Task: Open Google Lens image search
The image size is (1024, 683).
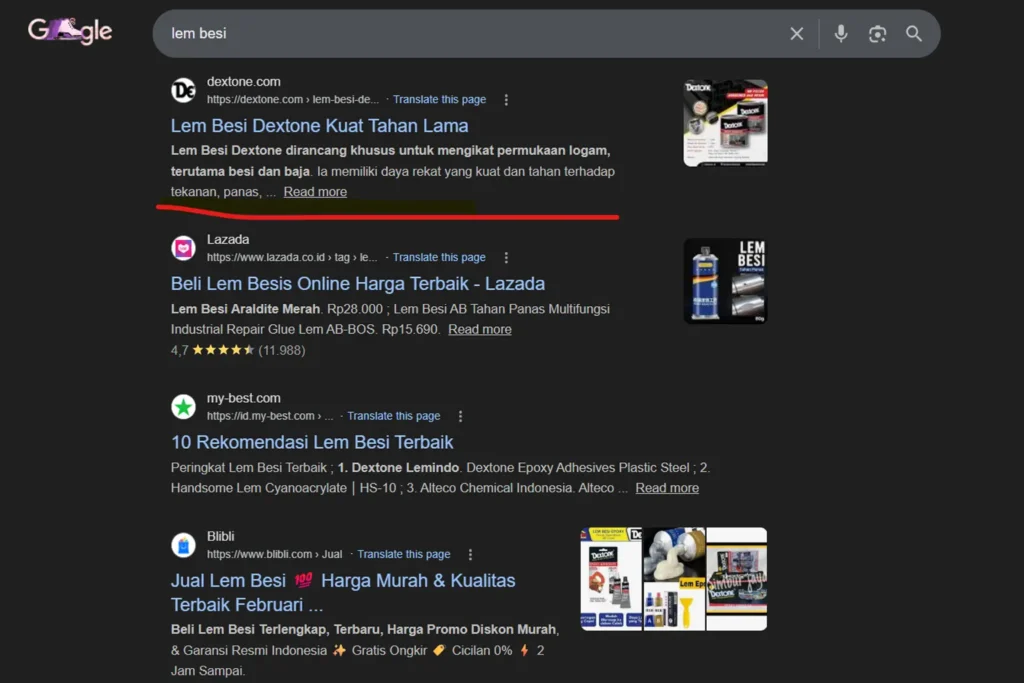Action: tap(877, 34)
